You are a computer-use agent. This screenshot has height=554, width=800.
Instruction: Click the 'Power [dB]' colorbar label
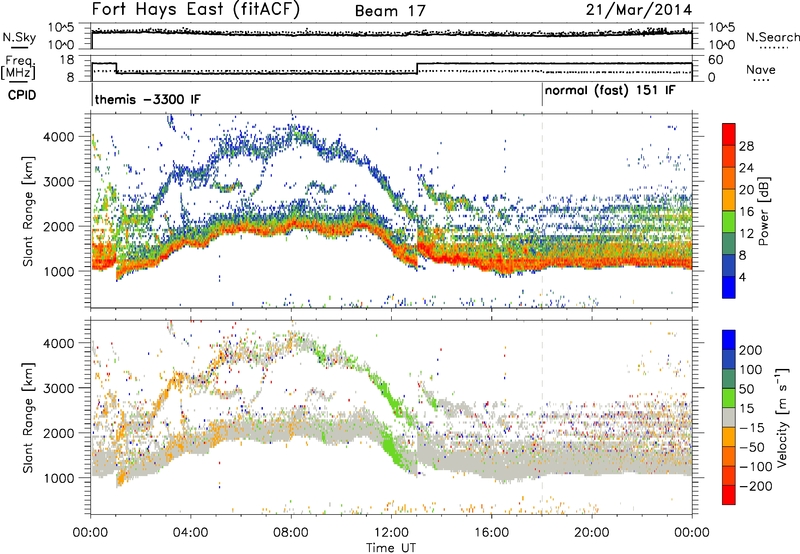pyautogui.click(x=763, y=211)
